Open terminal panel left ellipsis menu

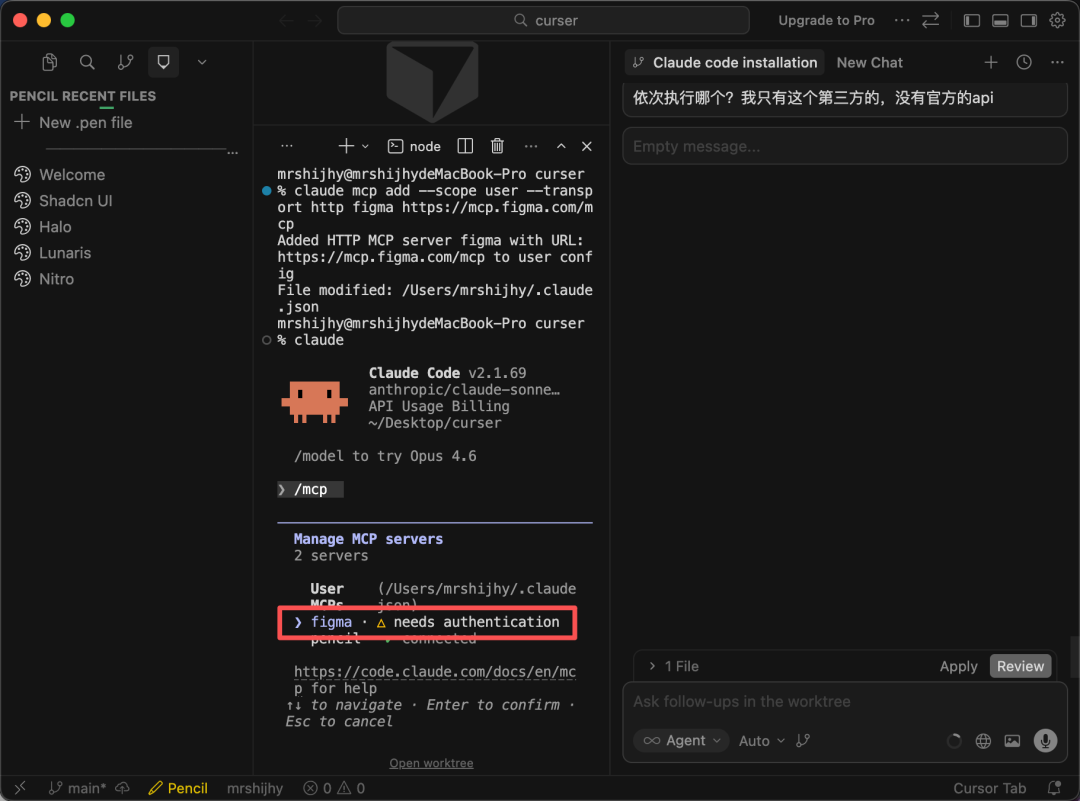[x=287, y=146]
